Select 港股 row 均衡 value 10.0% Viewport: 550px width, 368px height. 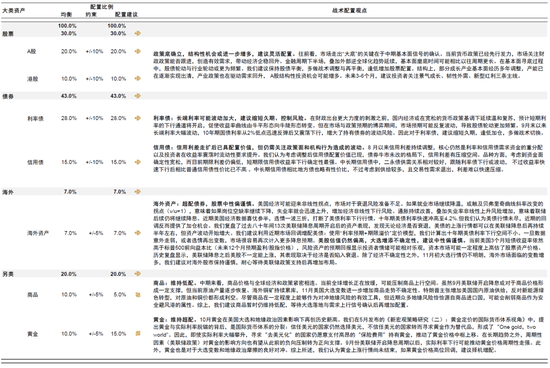click(x=69, y=79)
